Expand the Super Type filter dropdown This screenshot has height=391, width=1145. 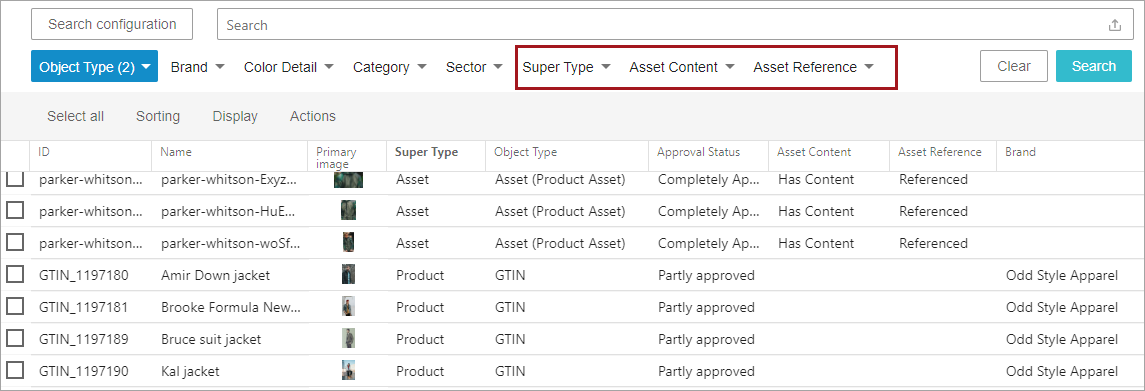[x=567, y=67]
